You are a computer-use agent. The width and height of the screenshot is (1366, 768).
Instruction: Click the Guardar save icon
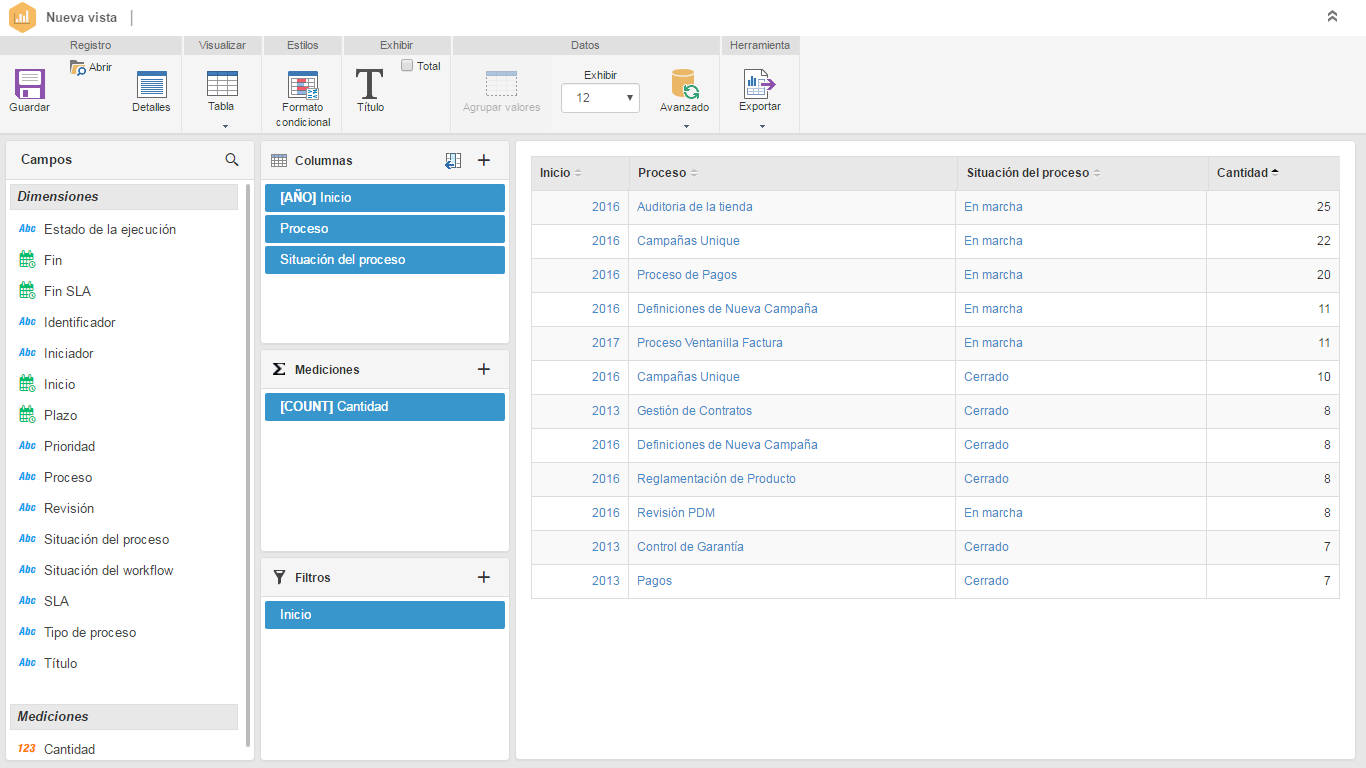pos(29,84)
